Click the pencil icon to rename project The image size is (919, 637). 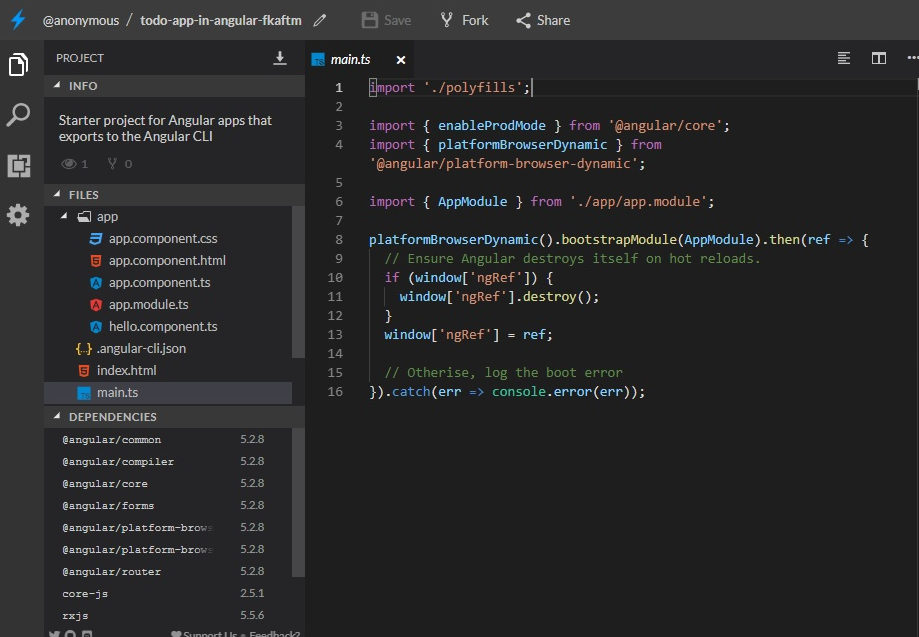320,19
